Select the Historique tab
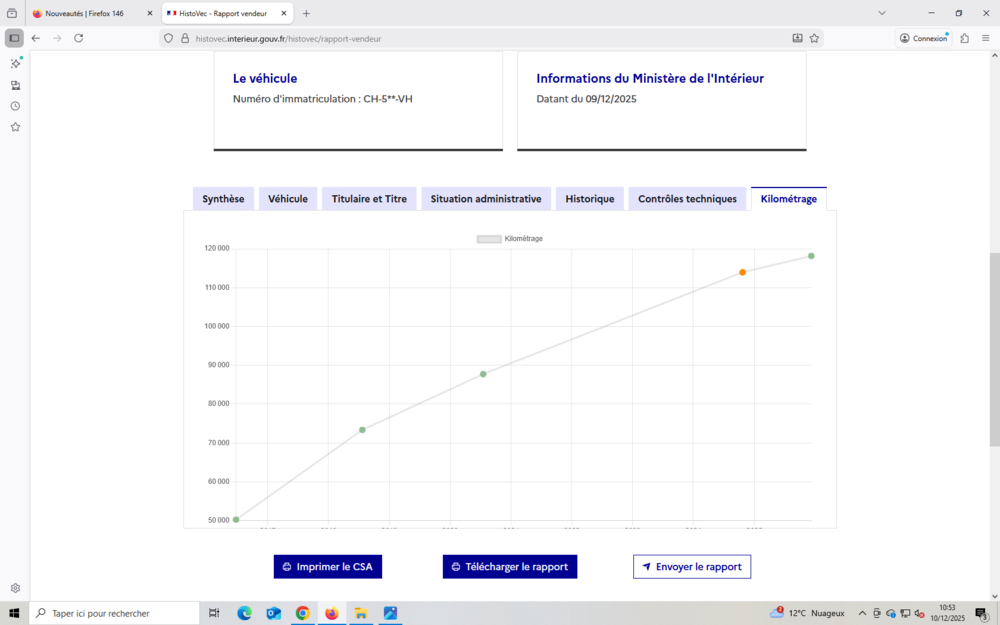Image resolution: width=1000 pixels, height=625 pixels. tap(589, 199)
